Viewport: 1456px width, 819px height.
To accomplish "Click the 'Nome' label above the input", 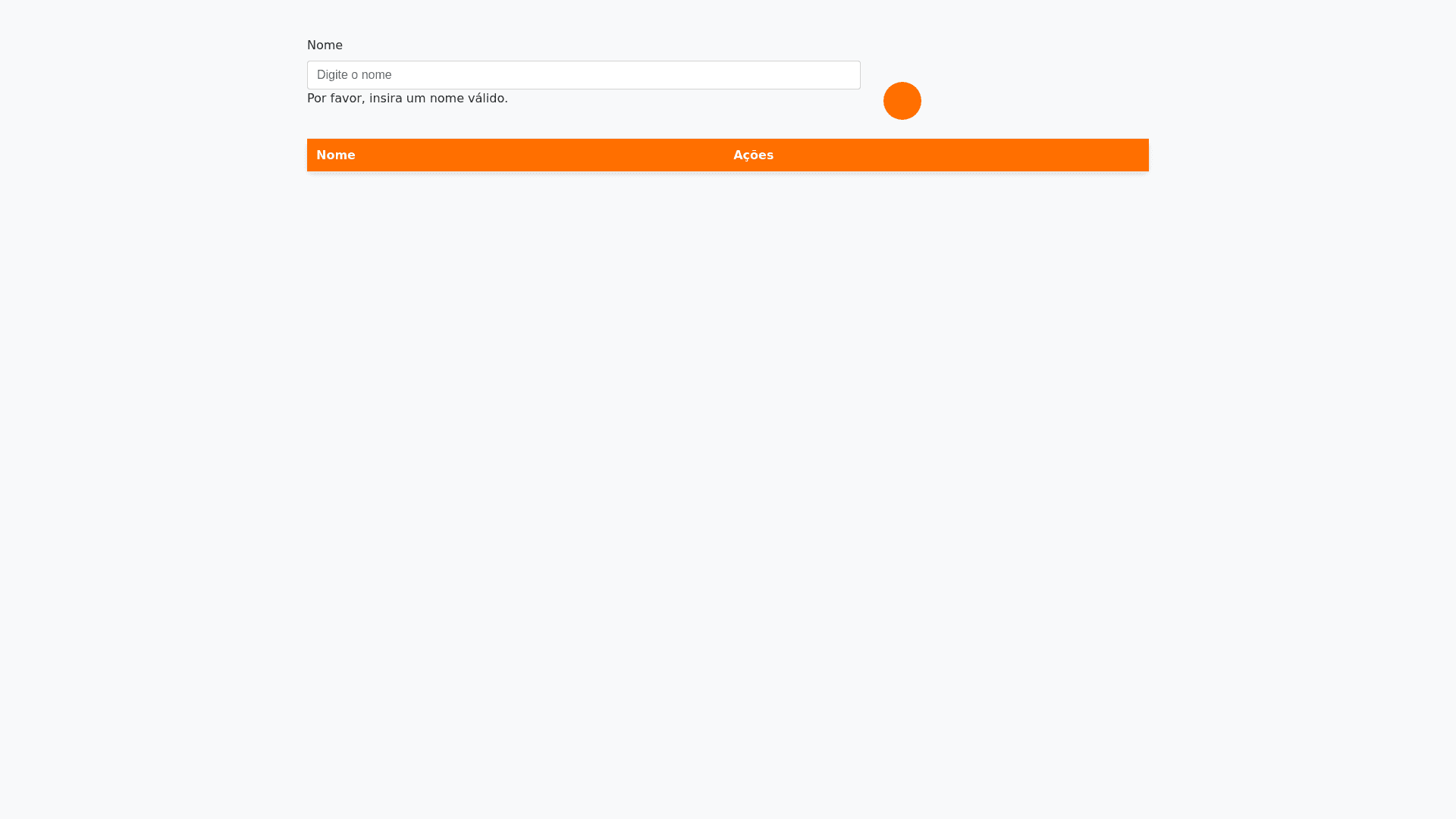I will pos(325,45).
